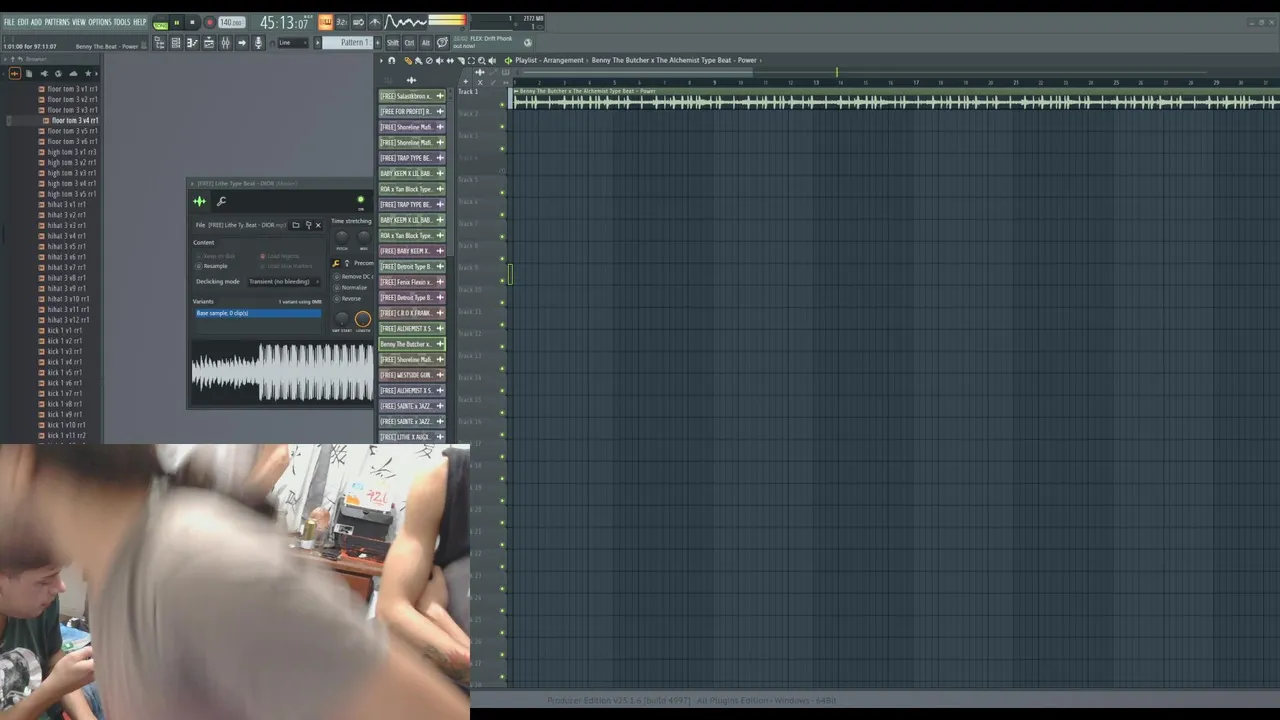
Task: Open the OPTIONS menu
Action: pos(100,22)
